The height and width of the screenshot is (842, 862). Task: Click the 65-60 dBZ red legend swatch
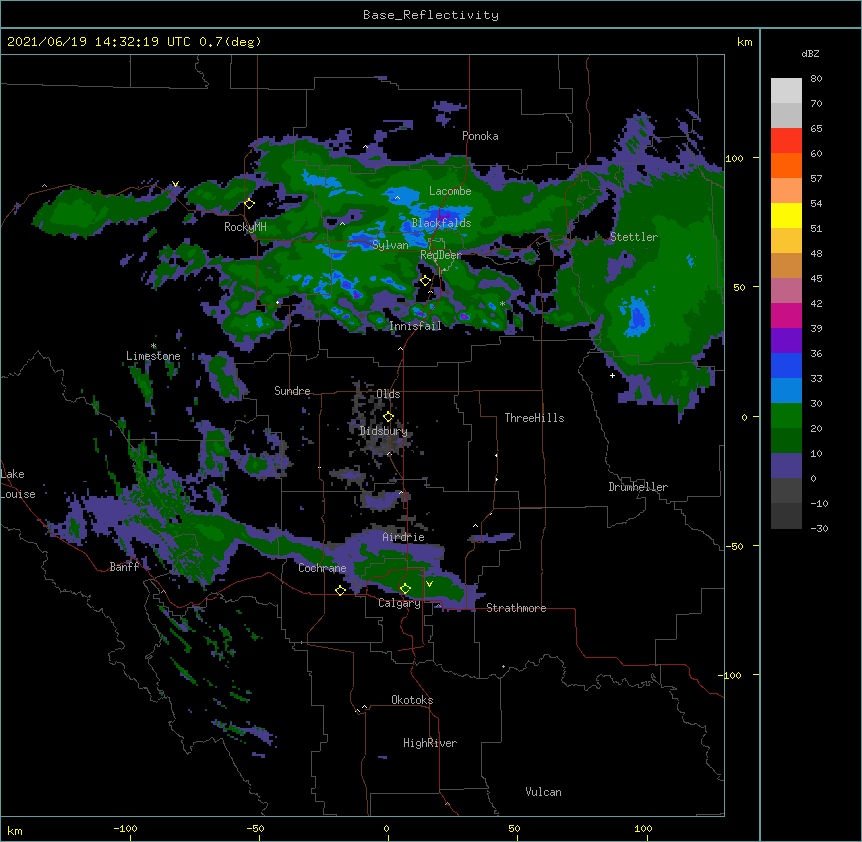pyautogui.click(x=786, y=141)
